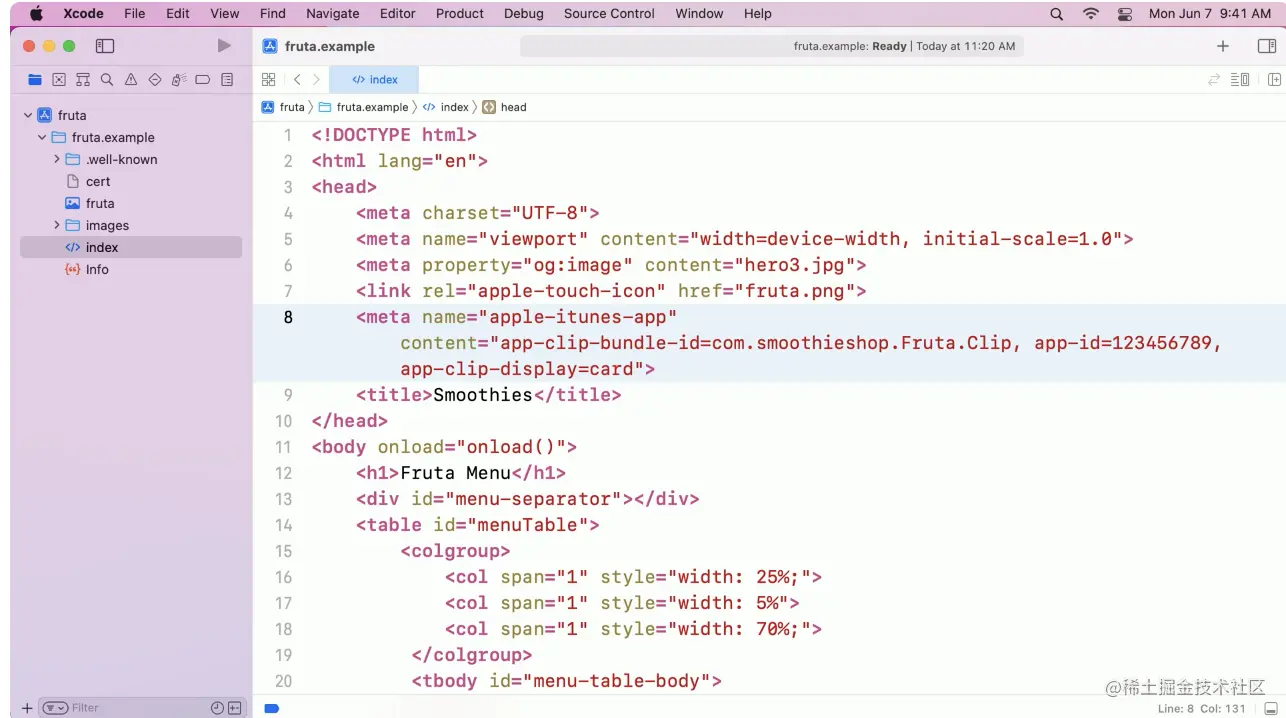Show recent files clock filter

[217, 708]
